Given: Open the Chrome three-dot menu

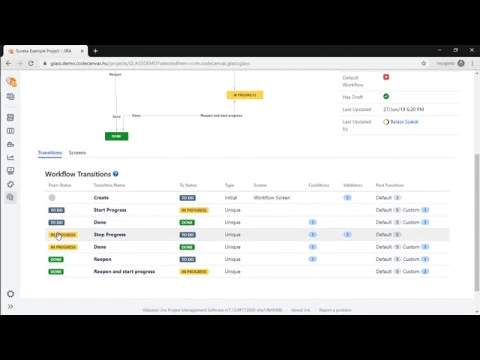Looking at the screenshot, I should 472,63.
